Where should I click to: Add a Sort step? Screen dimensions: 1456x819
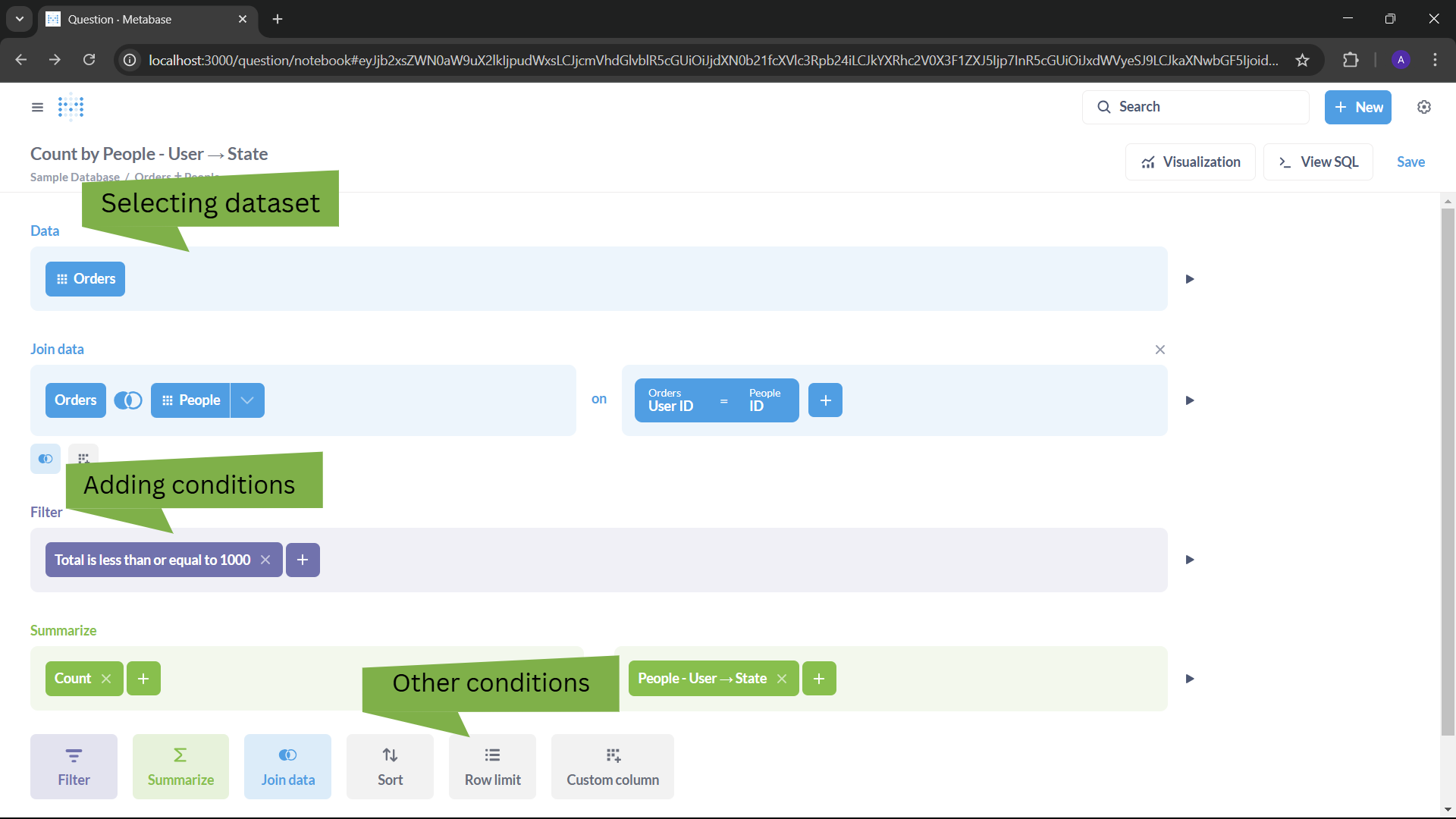point(390,767)
